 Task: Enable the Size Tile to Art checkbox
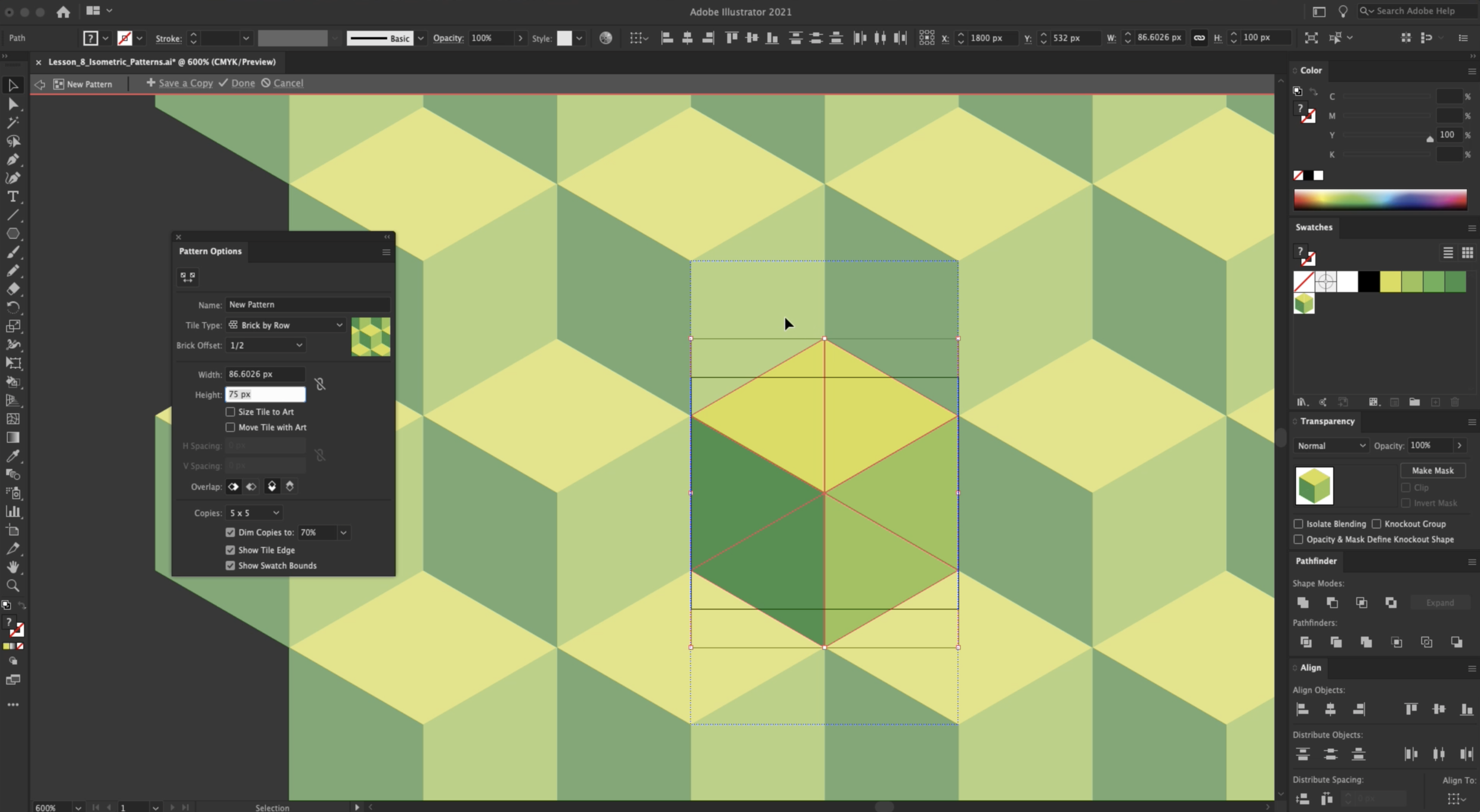tap(230, 411)
